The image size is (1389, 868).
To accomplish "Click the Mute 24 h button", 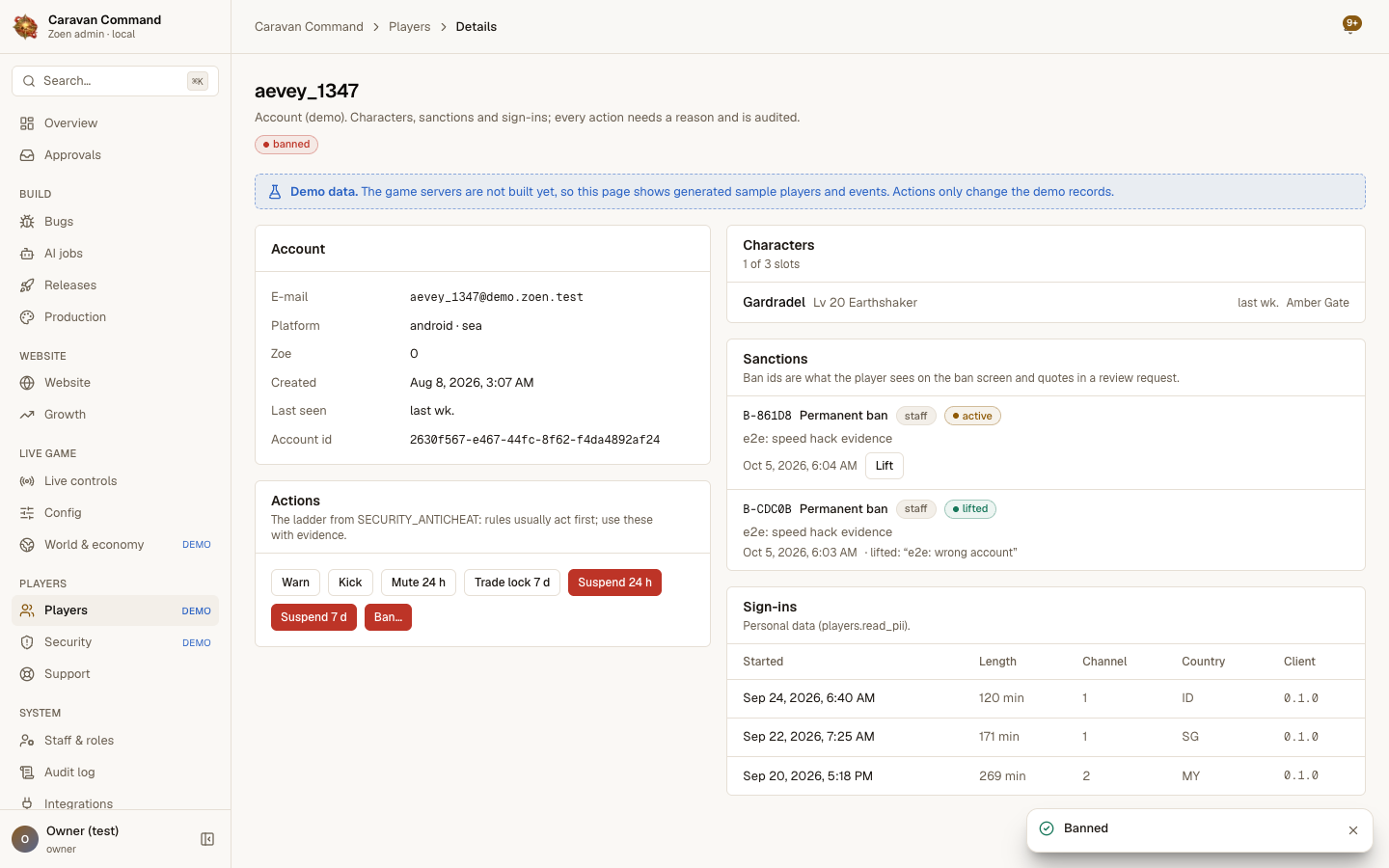I will tap(419, 583).
